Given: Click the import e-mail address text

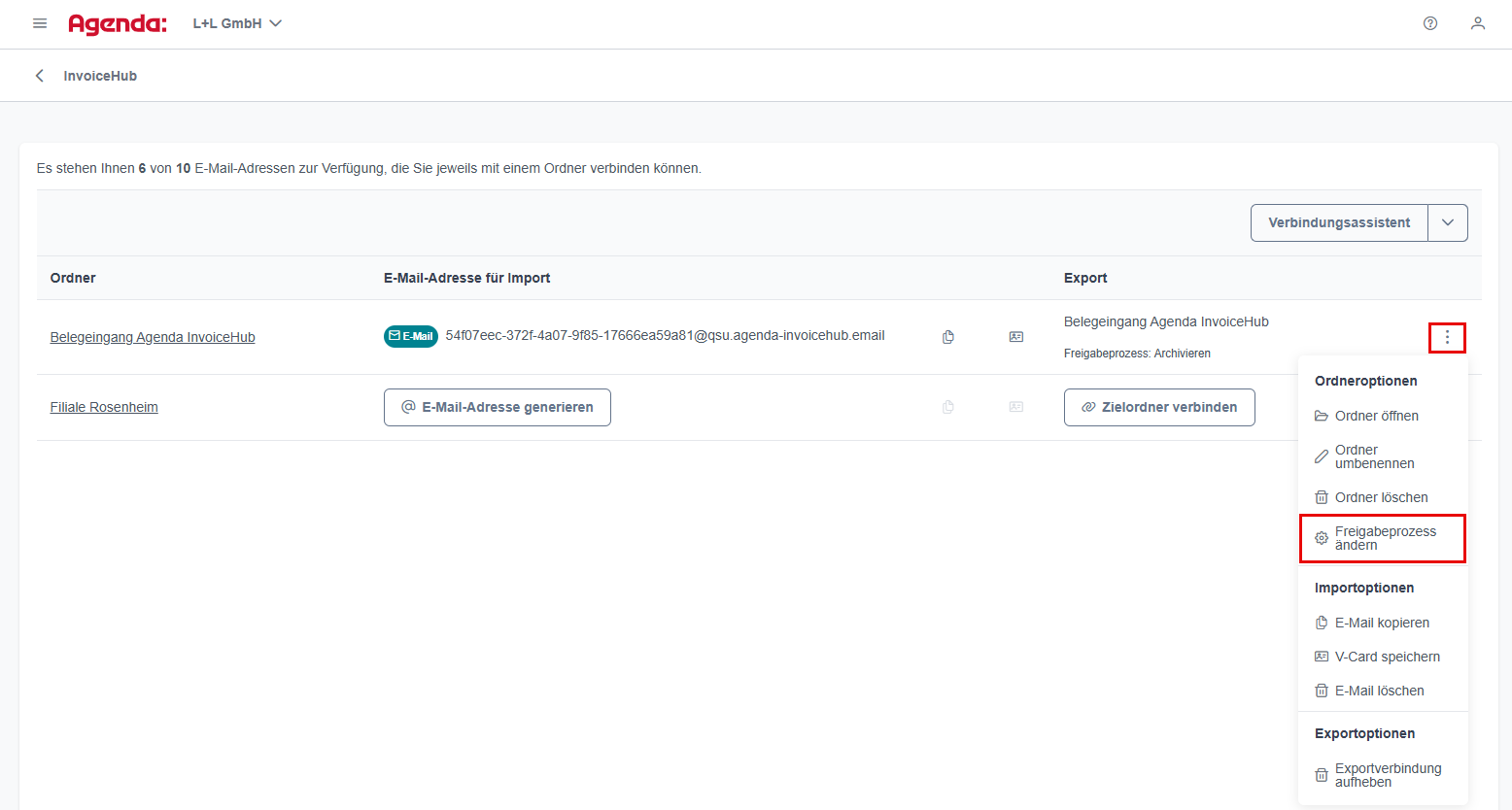Looking at the screenshot, I should (665, 335).
